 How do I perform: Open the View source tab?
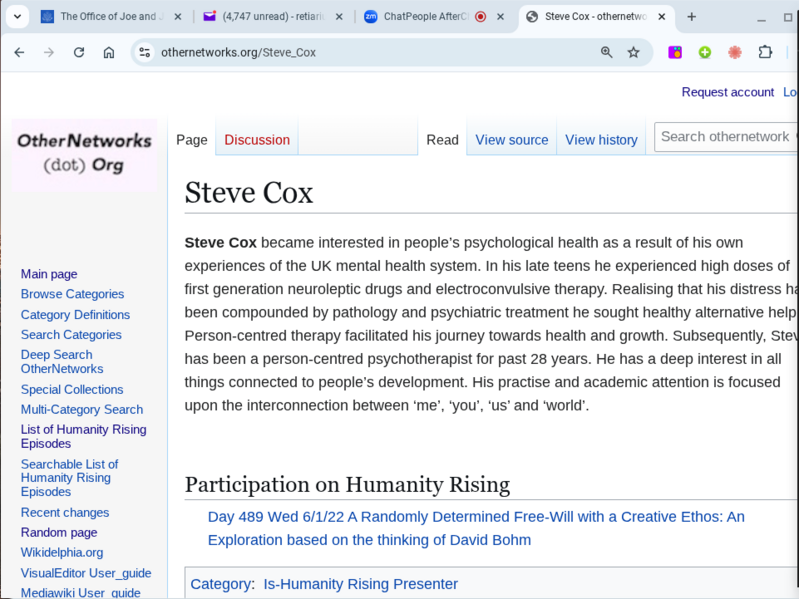512,140
